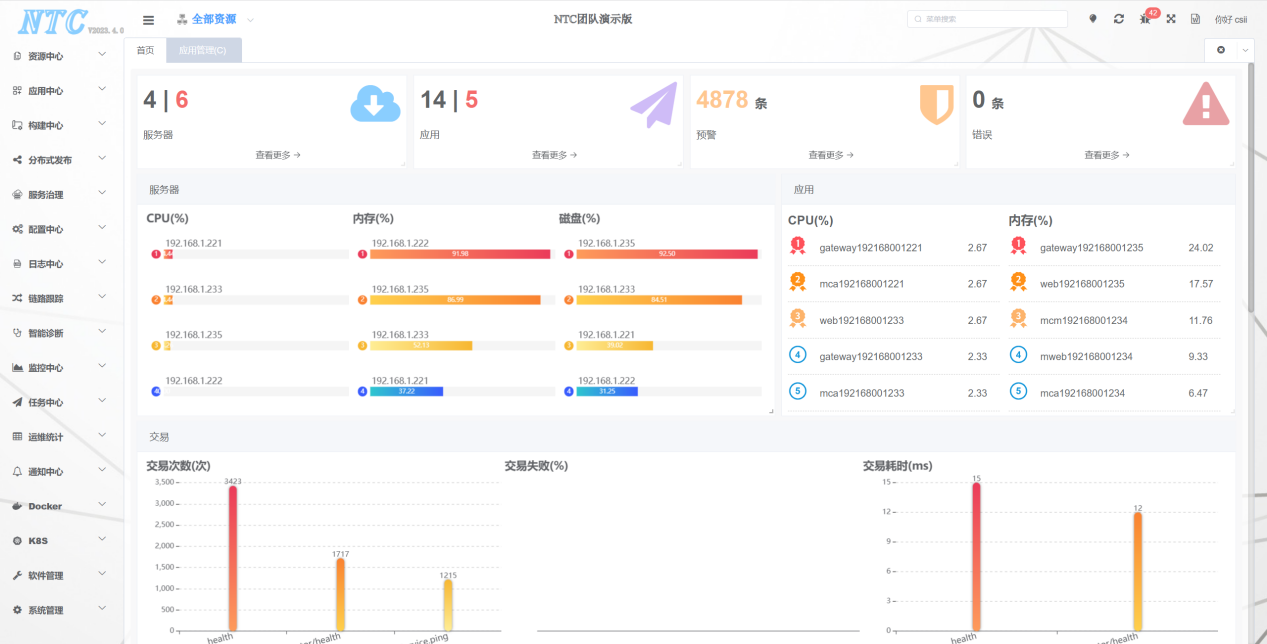Switch to the 应用管理(C) tab

[203, 50]
